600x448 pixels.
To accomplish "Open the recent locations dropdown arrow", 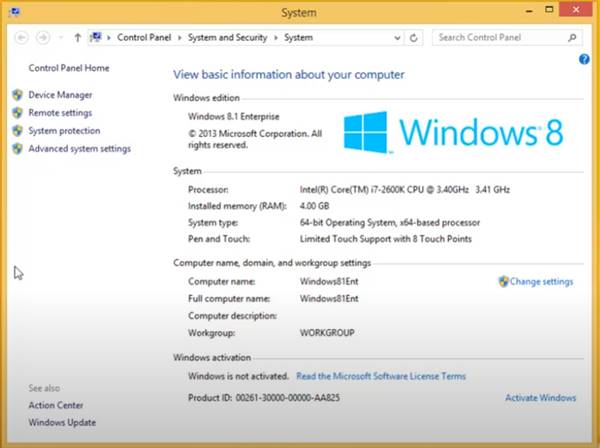I will pos(61,37).
